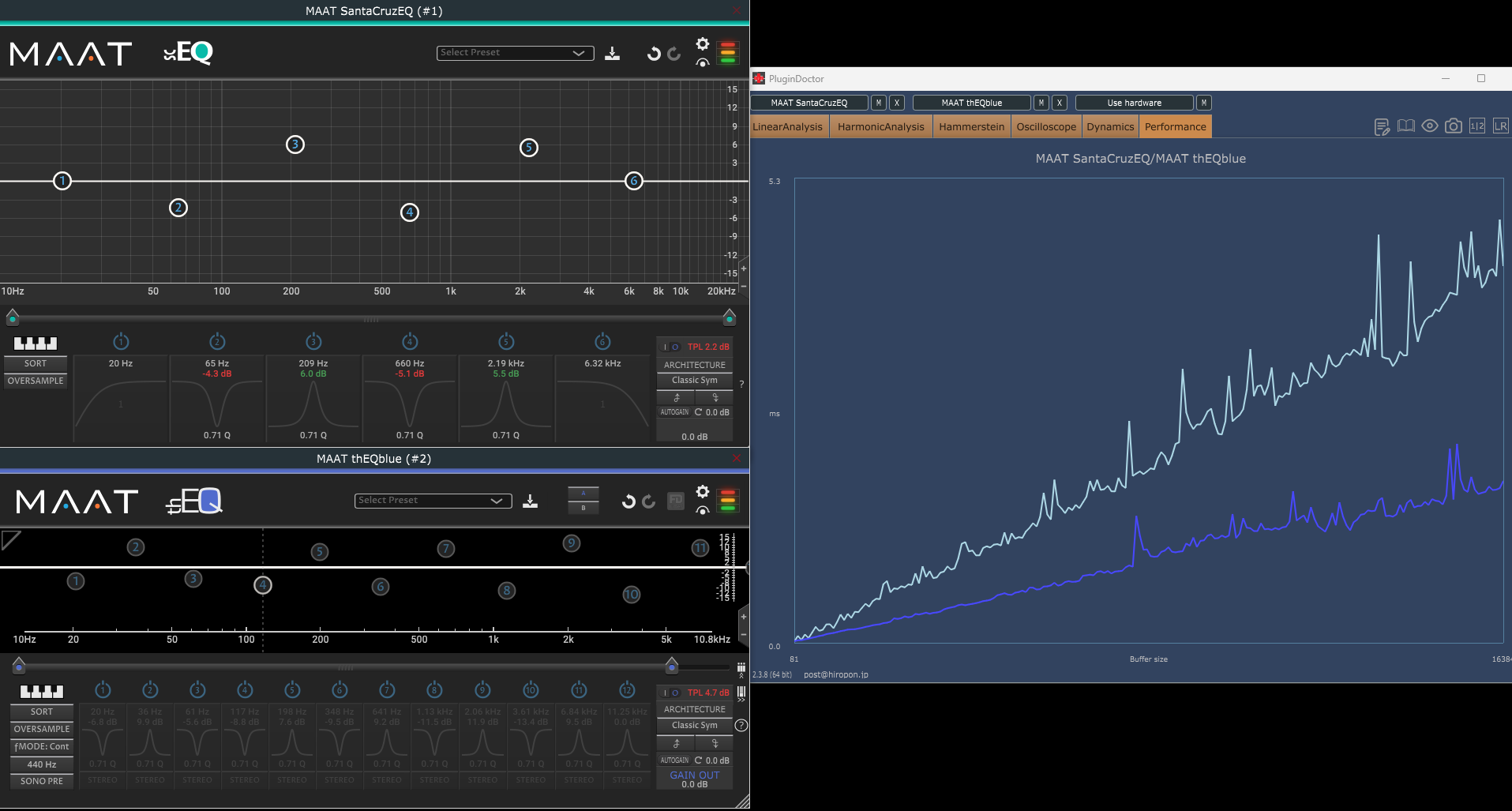Select node 7 on thEQblue graph

coord(446,549)
